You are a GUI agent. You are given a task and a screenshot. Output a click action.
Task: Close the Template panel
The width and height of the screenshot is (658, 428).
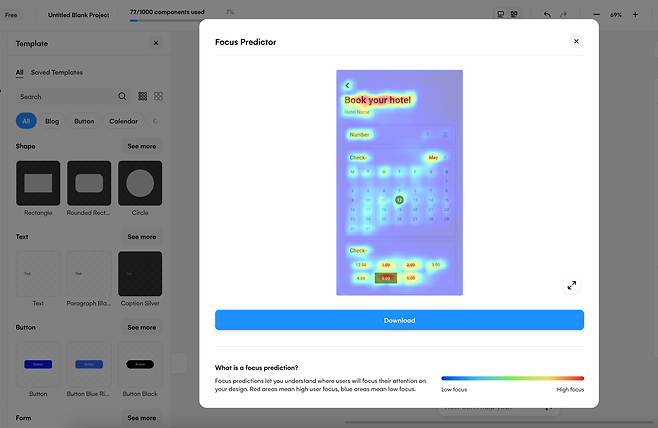tap(155, 44)
